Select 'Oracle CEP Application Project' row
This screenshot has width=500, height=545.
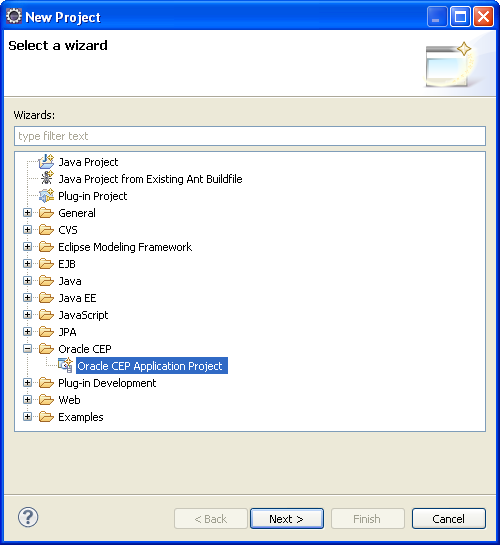pyautogui.click(x=152, y=366)
